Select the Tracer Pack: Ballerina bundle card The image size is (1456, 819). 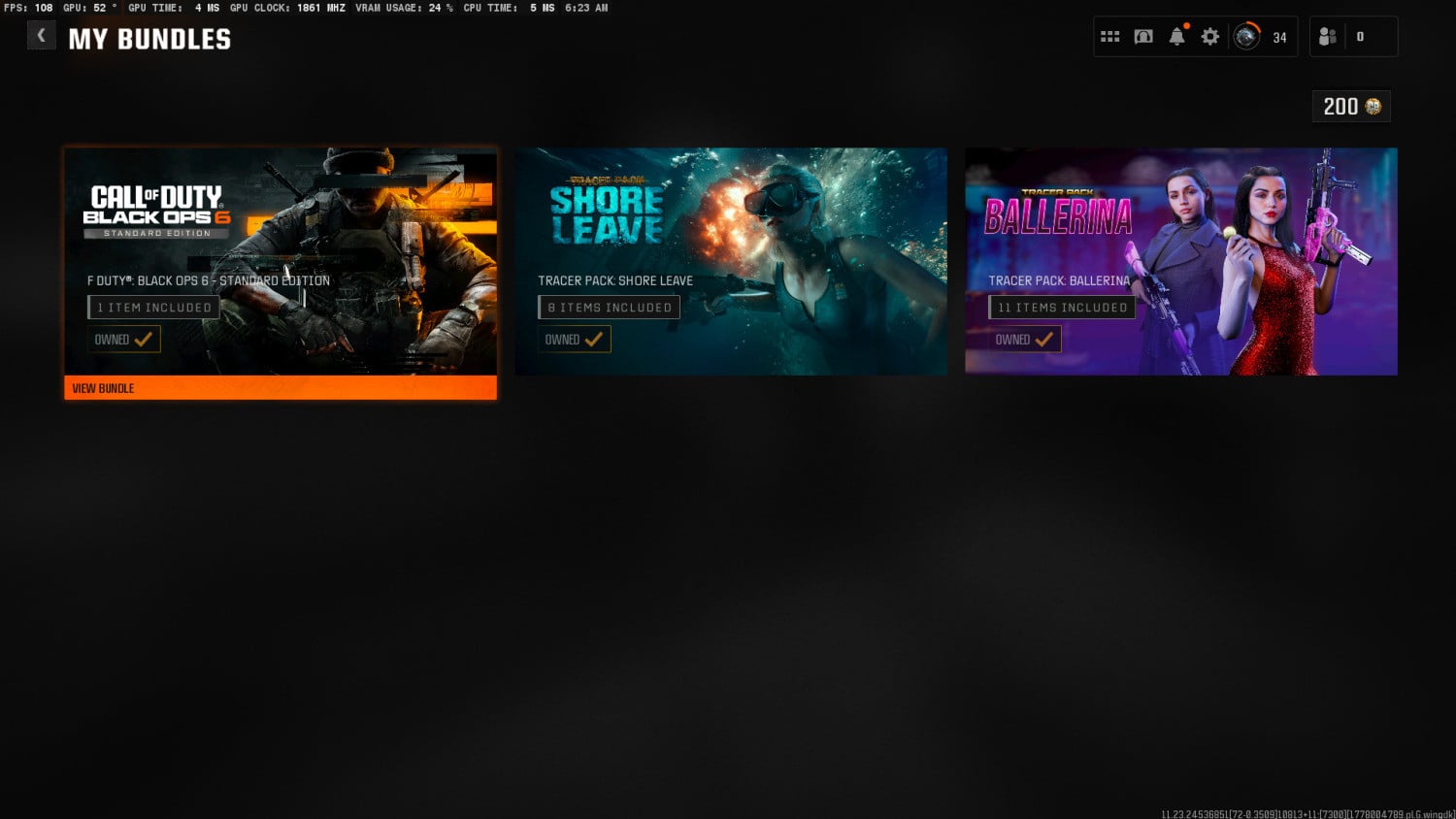(1181, 262)
